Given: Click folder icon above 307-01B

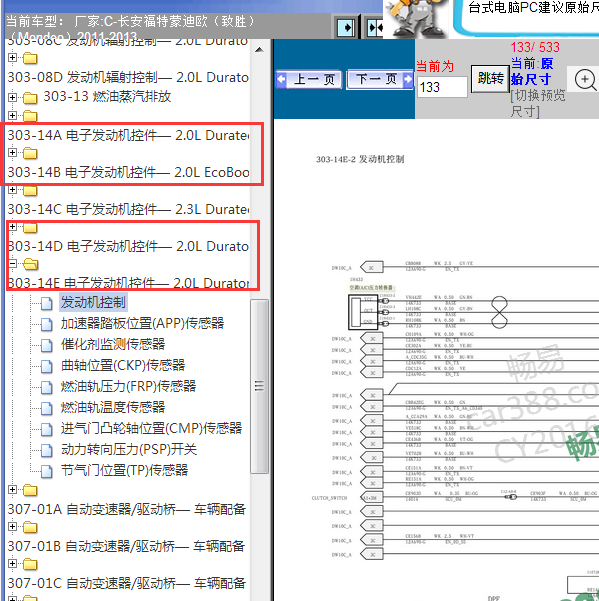Looking at the screenshot, I should click(30, 527).
